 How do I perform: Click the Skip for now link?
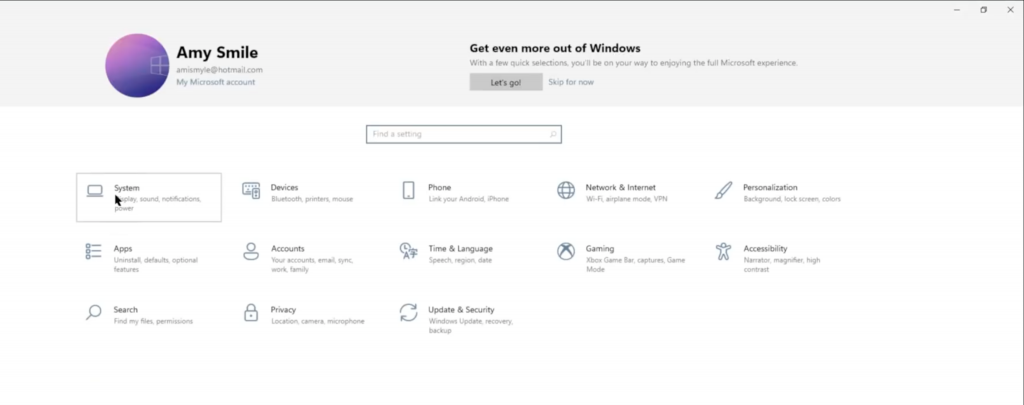click(x=571, y=82)
